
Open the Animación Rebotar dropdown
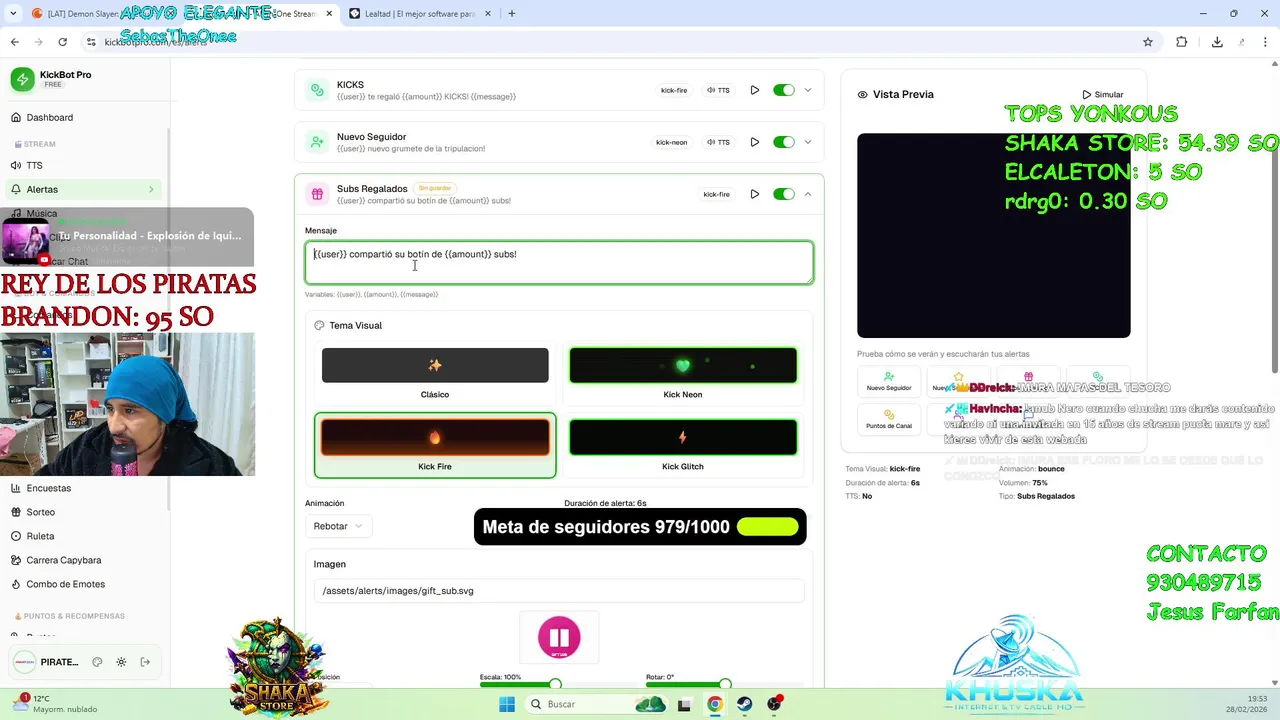pyautogui.click(x=339, y=526)
